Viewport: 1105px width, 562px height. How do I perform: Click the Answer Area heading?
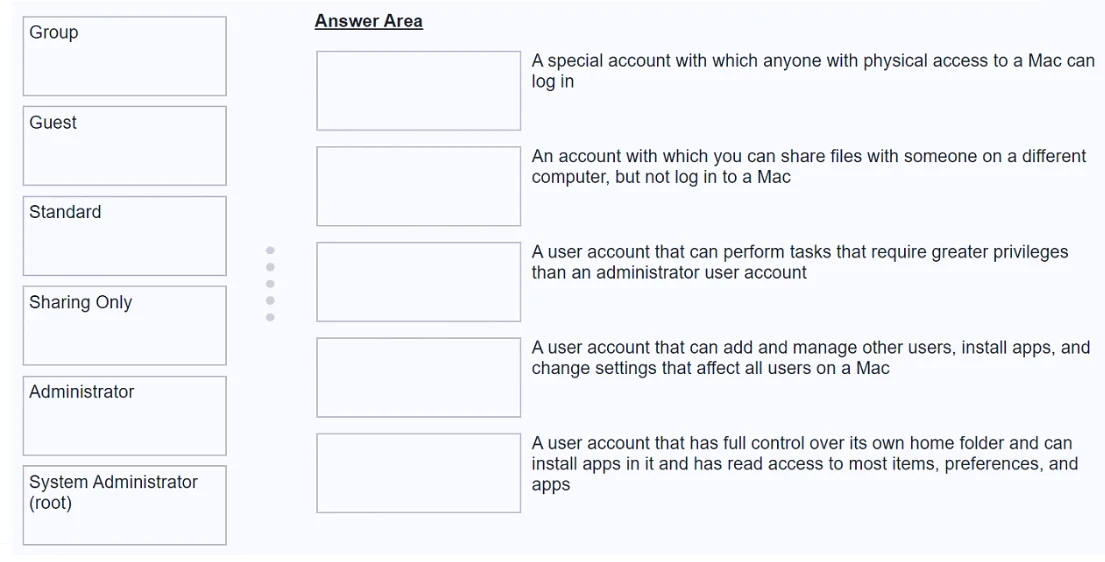click(368, 21)
